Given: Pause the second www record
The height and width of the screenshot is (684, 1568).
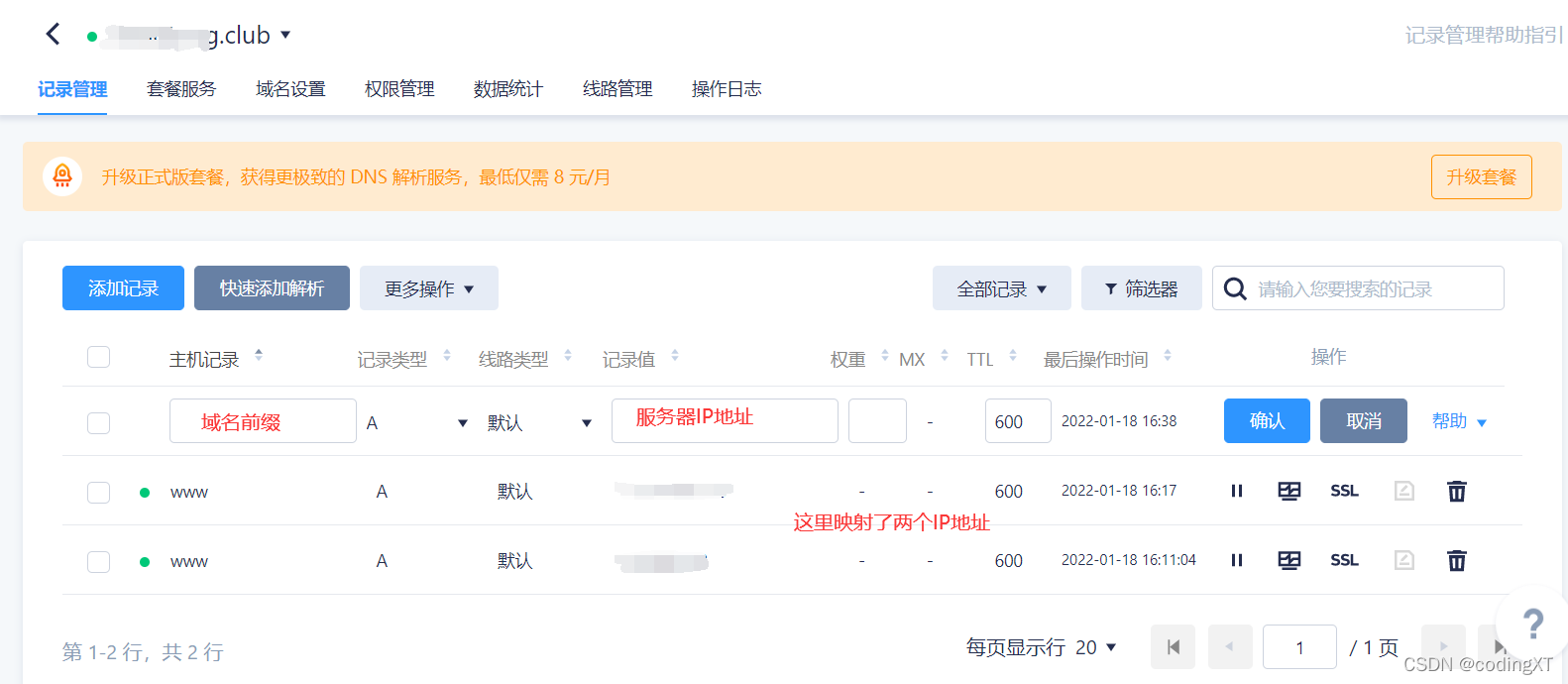Looking at the screenshot, I should 1236,561.
